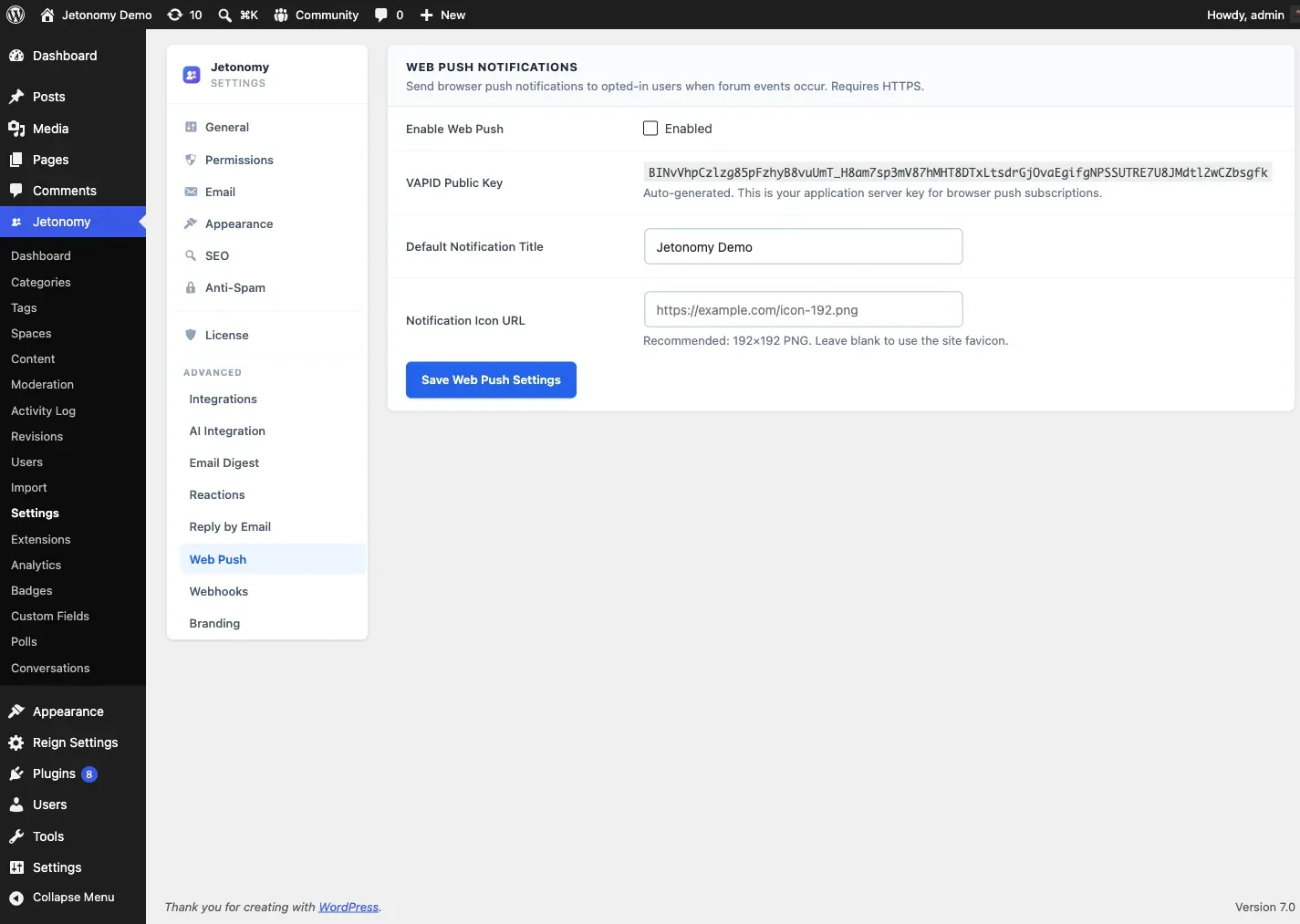Click the Default Notification Title field

point(803,246)
